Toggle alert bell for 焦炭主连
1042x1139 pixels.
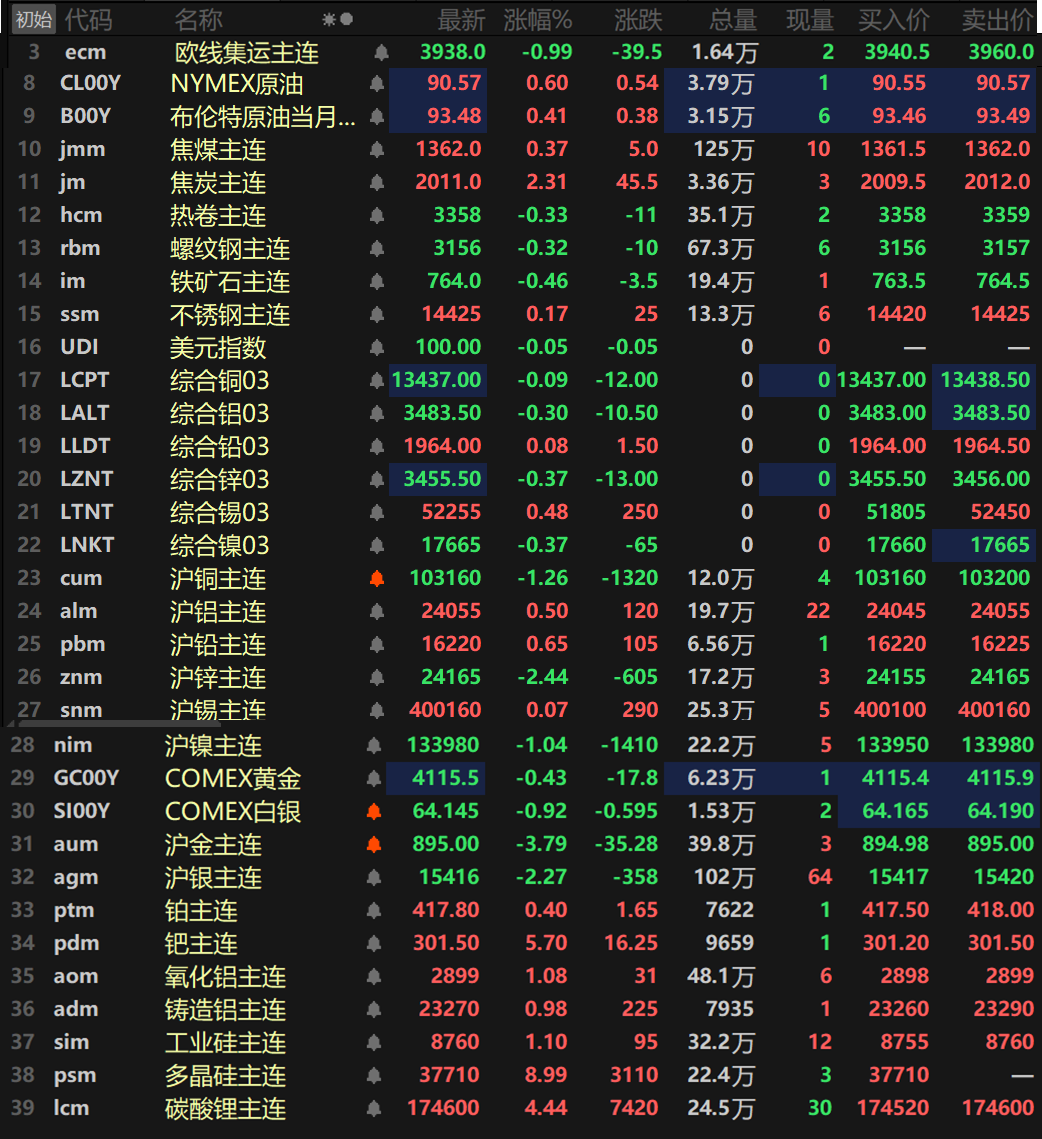tap(376, 182)
